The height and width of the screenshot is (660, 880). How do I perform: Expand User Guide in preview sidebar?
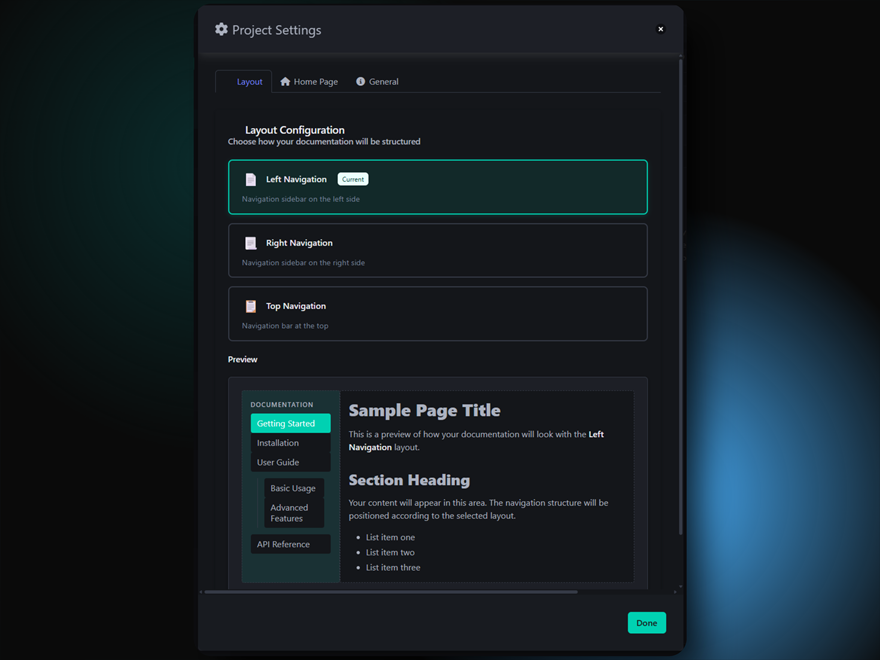tap(290, 462)
